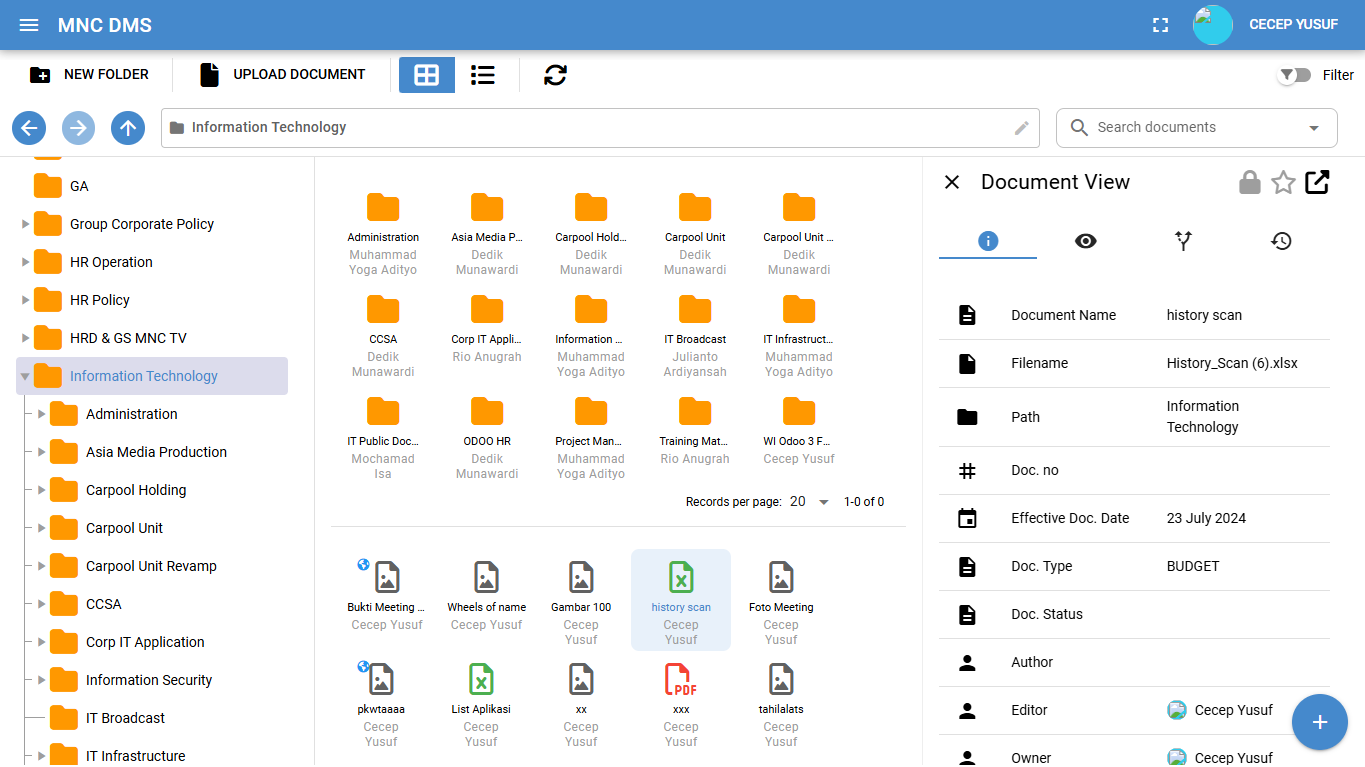
Task: Switch to the versions branch tab
Action: pos(1184,241)
